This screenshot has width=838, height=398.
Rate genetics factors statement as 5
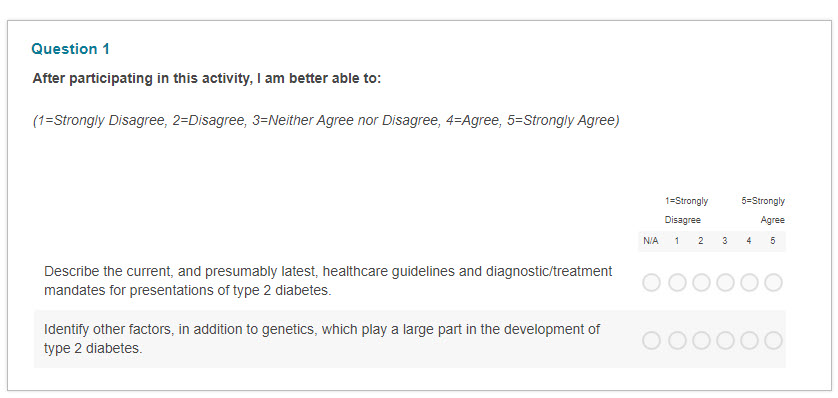773,340
